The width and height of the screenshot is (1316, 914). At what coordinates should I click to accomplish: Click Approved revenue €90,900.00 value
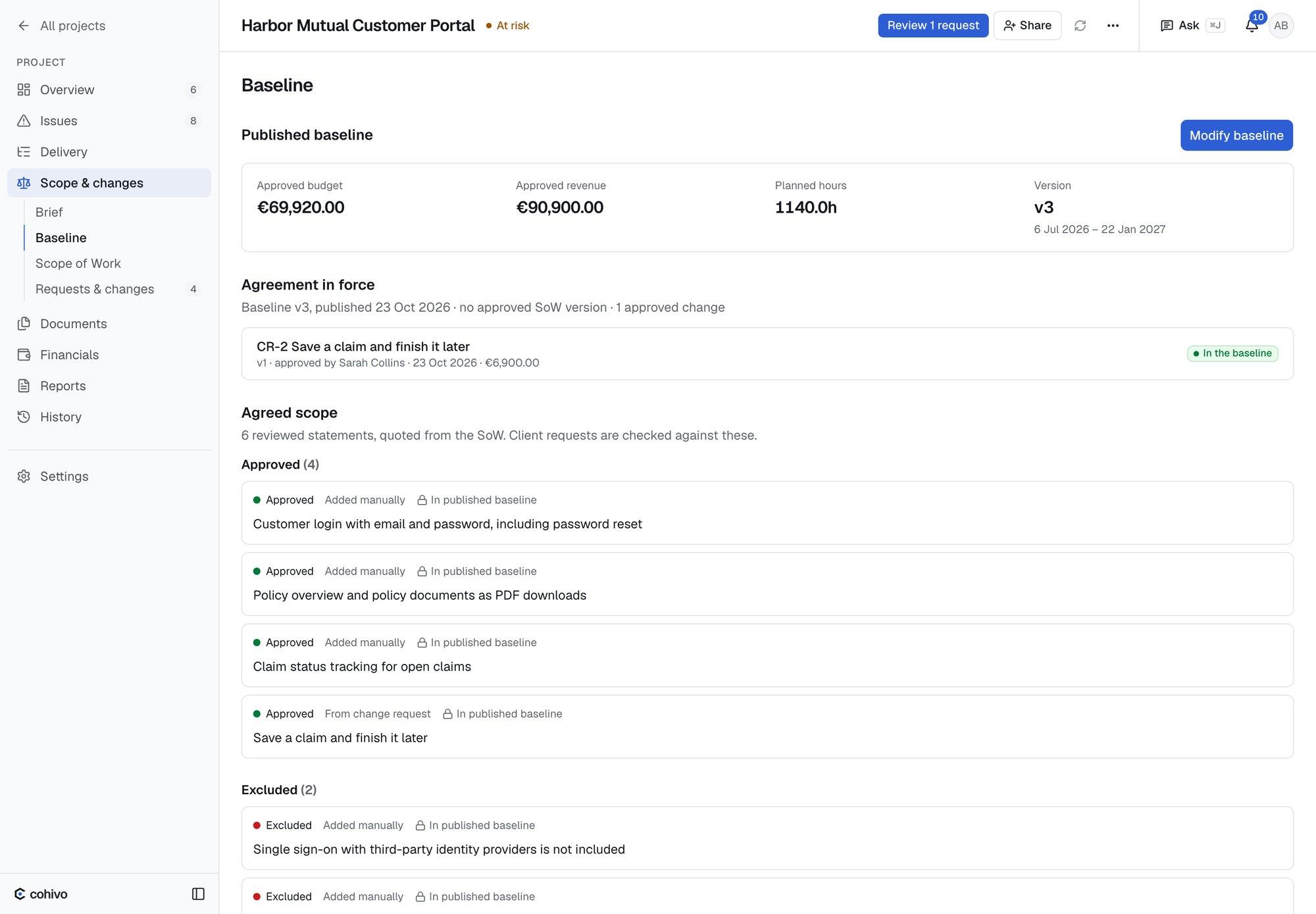(x=559, y=207)
